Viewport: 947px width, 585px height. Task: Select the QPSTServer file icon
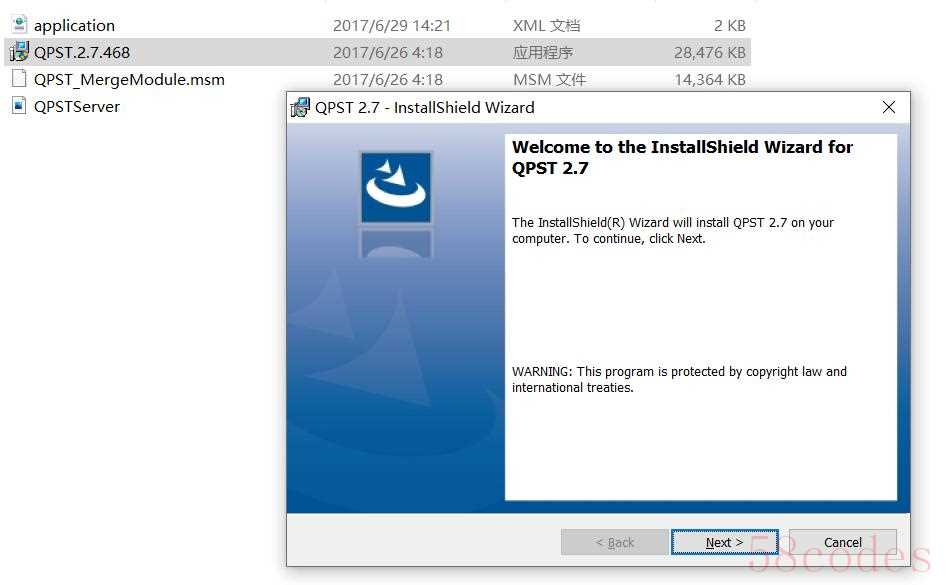pyautogui.click(x=19, y=106)
